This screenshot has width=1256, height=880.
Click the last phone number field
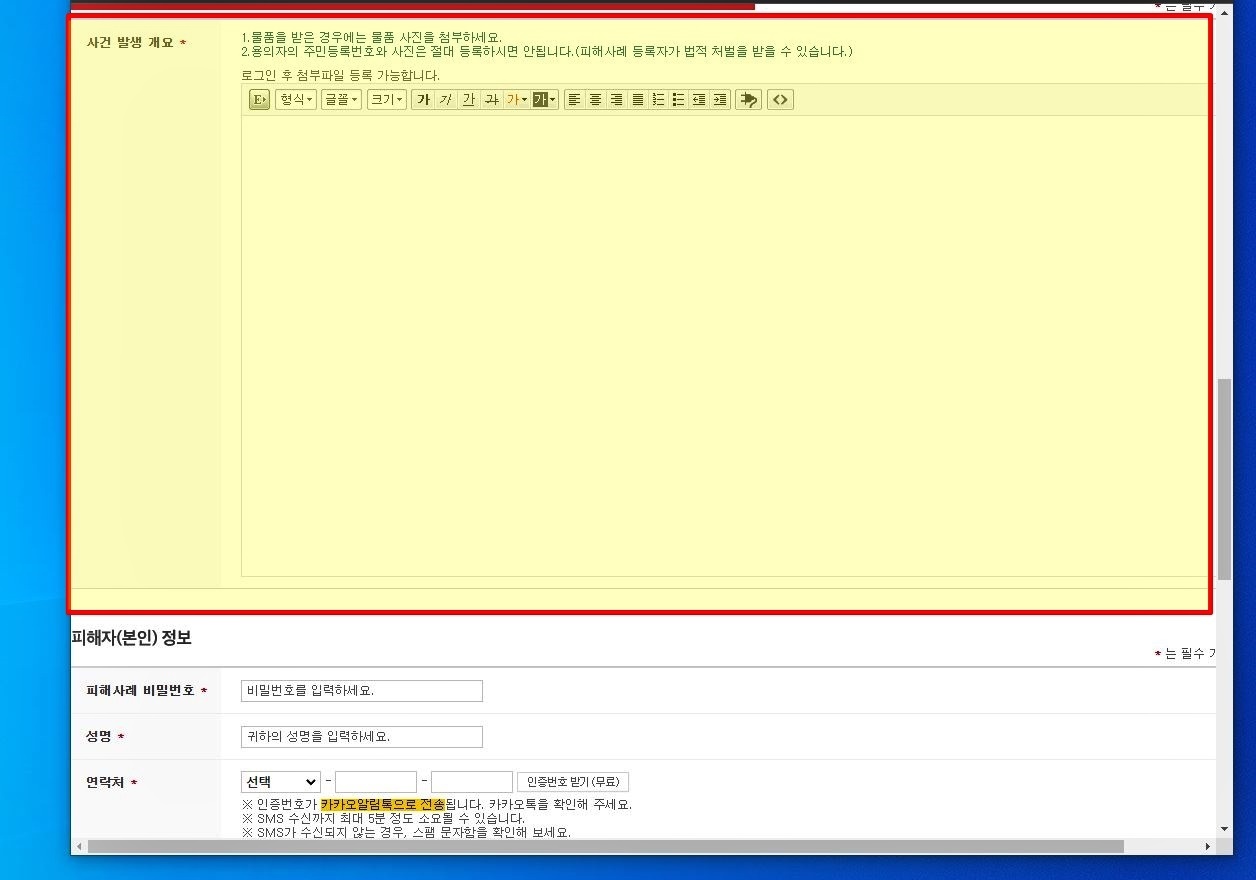[472, 782]
